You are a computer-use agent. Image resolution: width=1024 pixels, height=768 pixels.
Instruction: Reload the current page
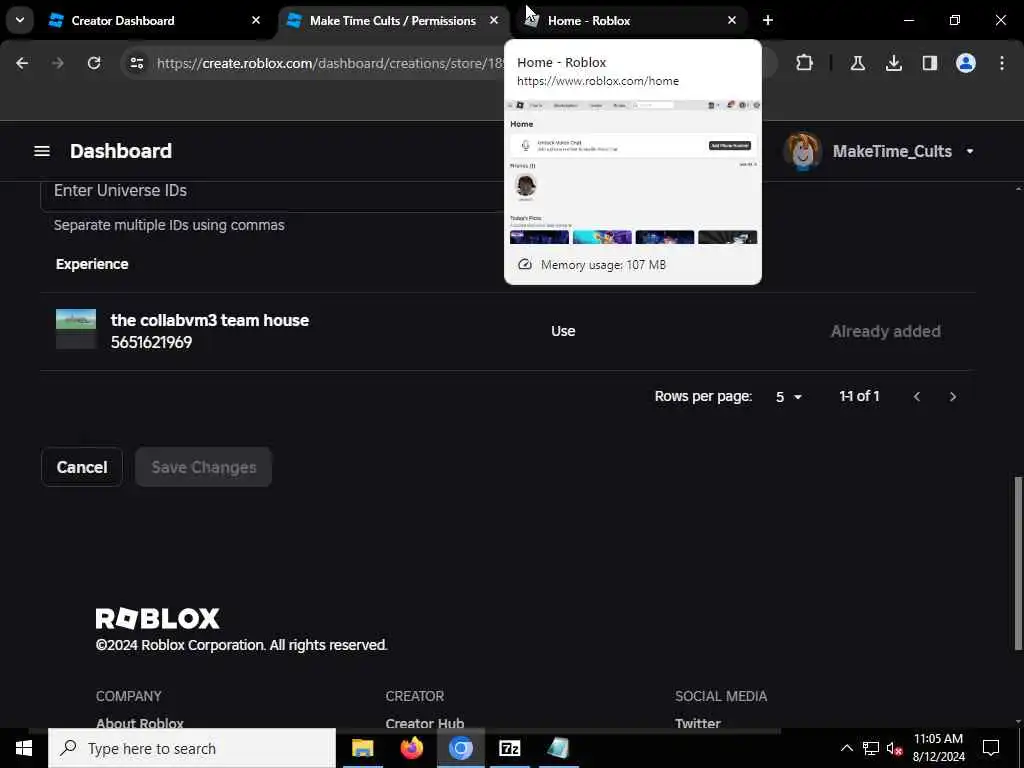coord(94,63)
